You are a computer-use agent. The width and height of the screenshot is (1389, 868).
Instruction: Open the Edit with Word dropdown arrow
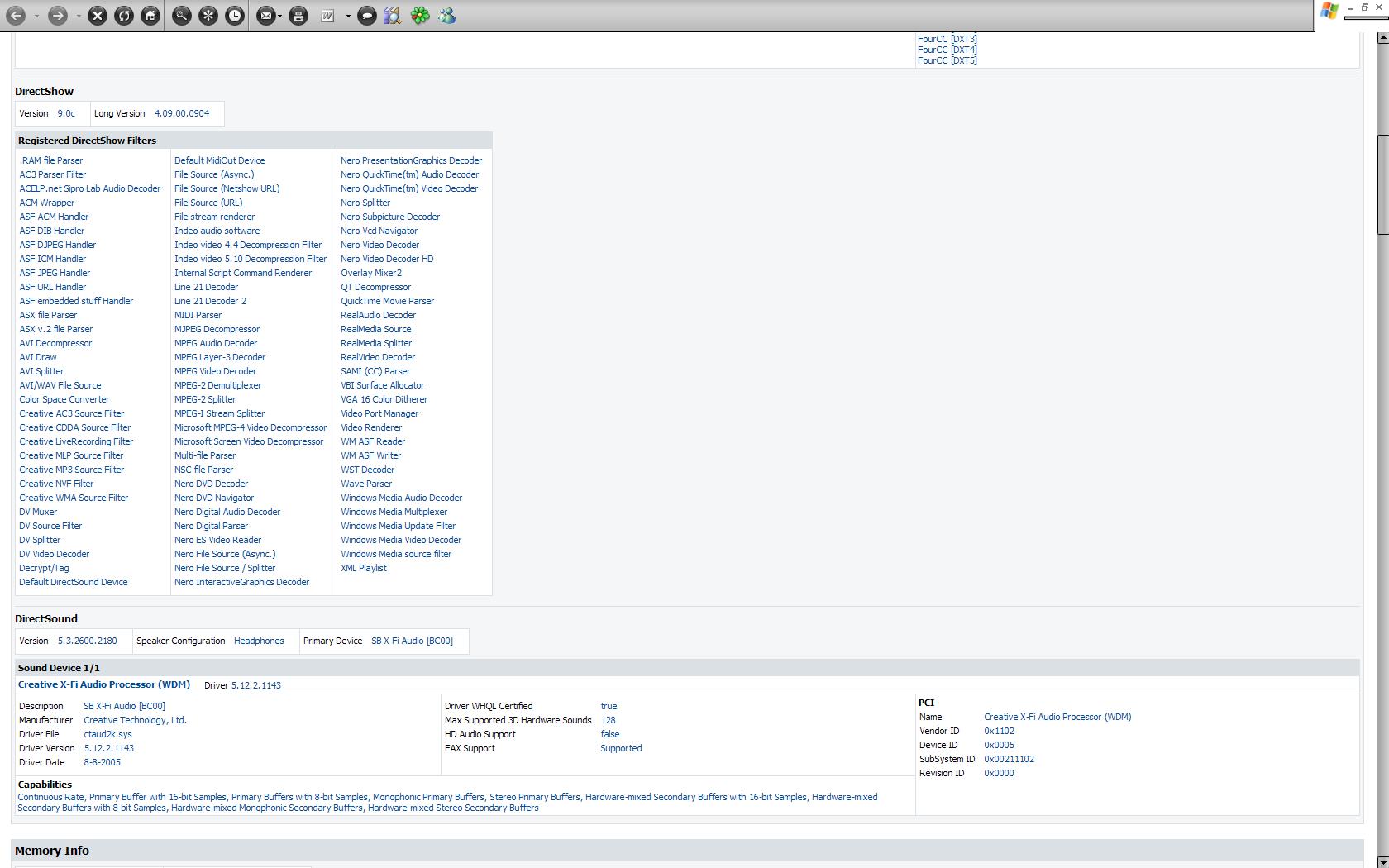[348, 16]
